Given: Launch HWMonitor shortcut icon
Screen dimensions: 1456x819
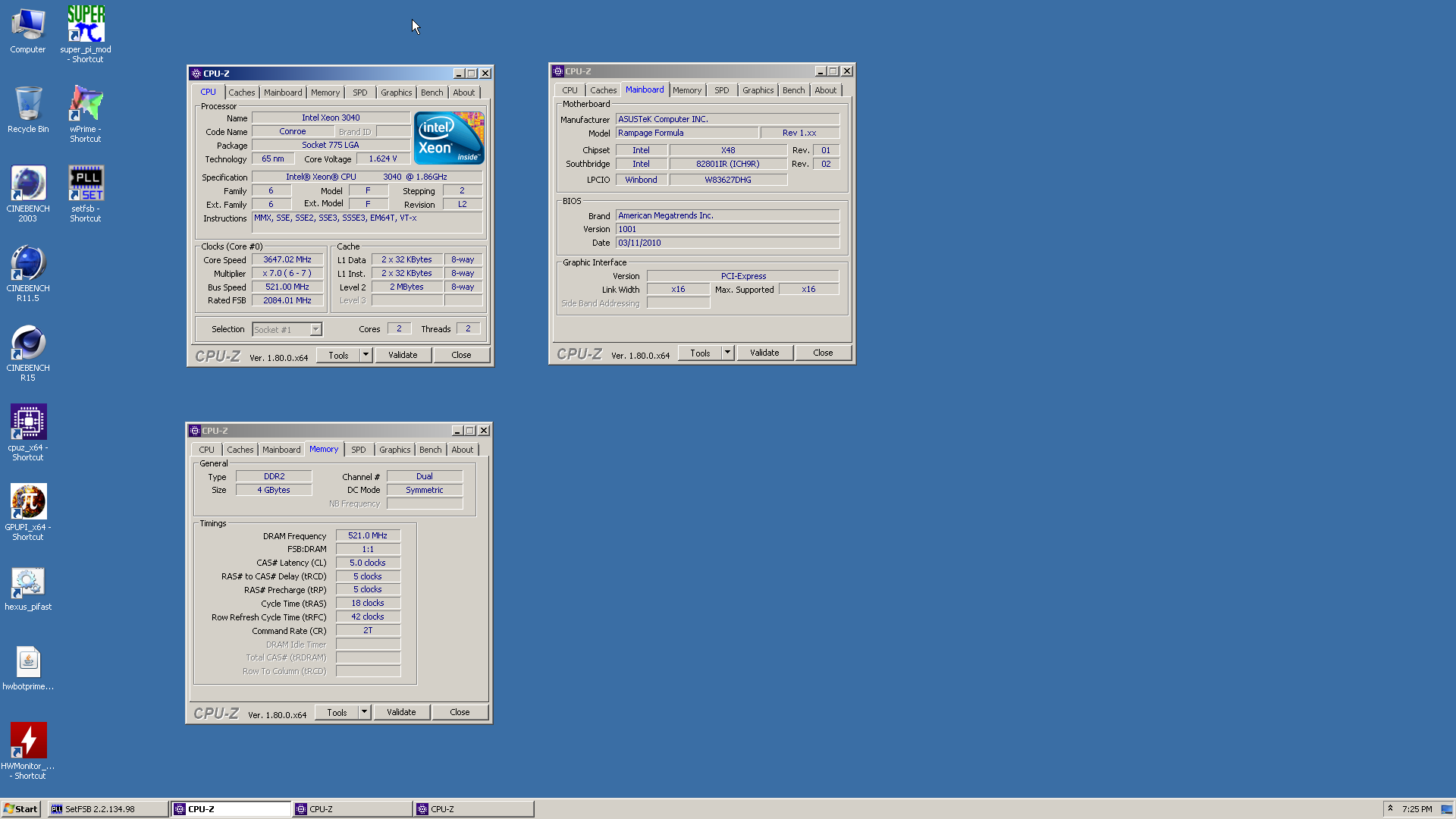Looking at the screenshot, I should coord(28,751).
